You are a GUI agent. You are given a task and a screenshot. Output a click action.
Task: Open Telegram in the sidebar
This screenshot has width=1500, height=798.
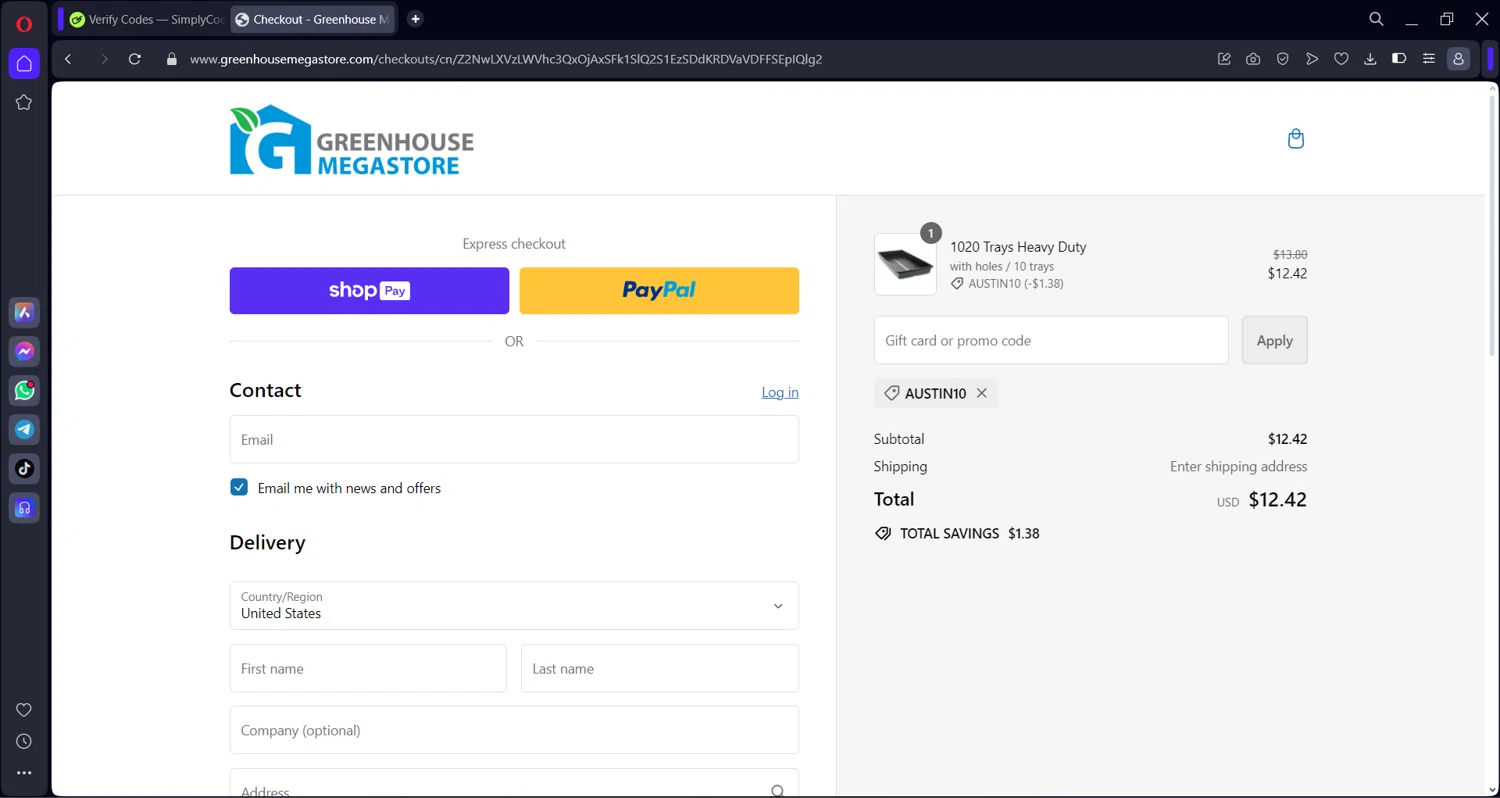point(24,430)
